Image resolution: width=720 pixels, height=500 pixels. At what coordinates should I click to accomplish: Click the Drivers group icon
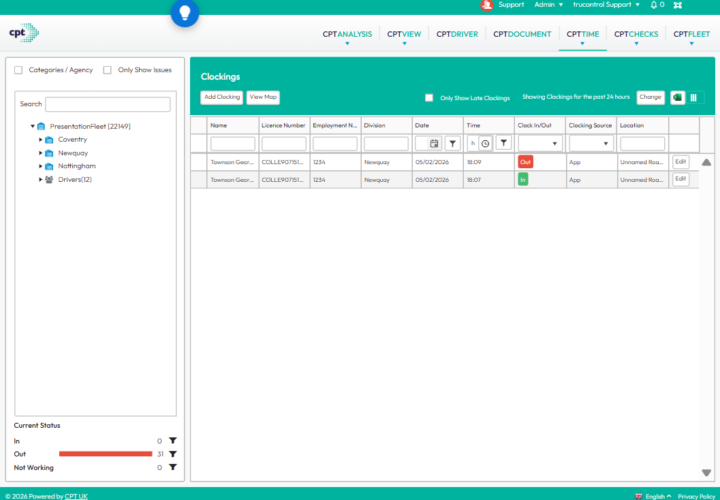(49, 180)
